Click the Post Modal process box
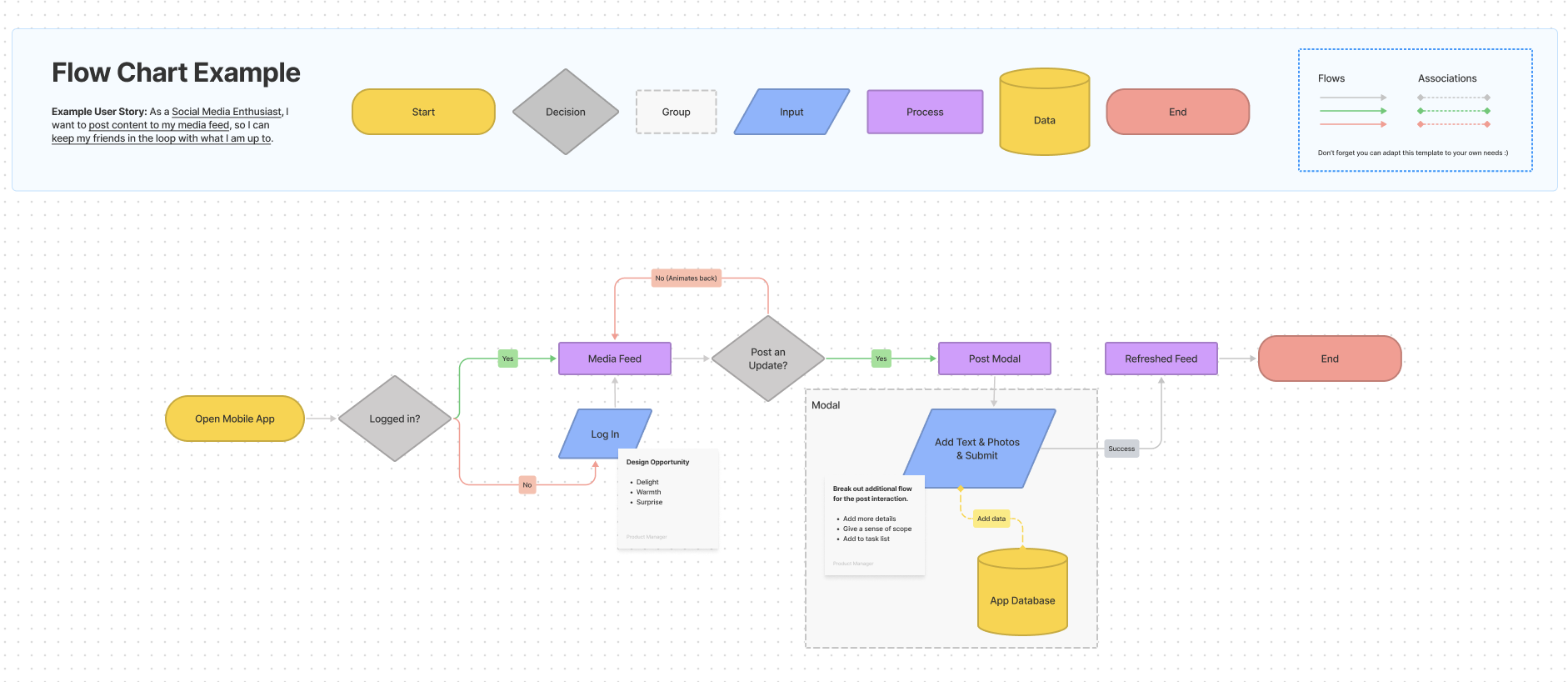This screenshot has width=1568, height=682. point(994,359)
